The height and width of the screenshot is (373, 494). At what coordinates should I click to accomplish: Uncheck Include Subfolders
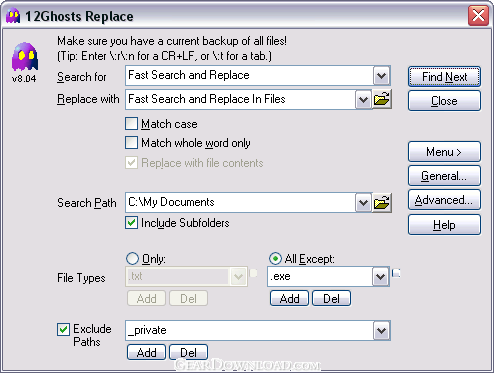[x=131, y=223]
